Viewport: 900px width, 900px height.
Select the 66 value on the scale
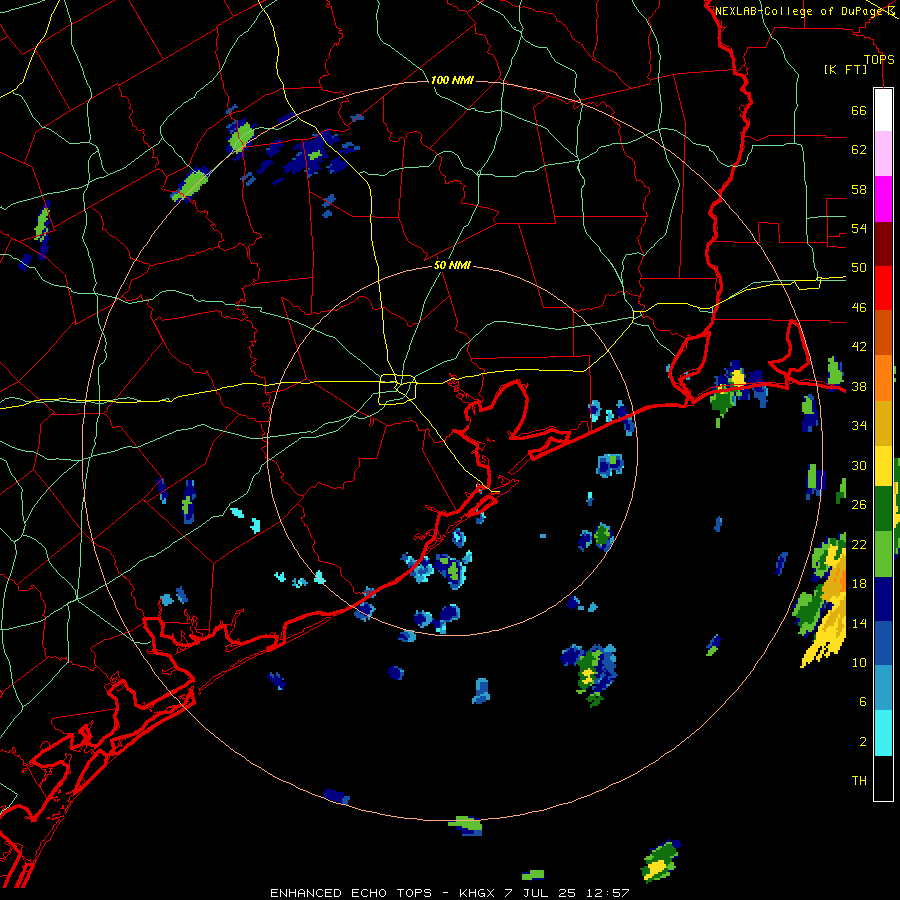859,110
